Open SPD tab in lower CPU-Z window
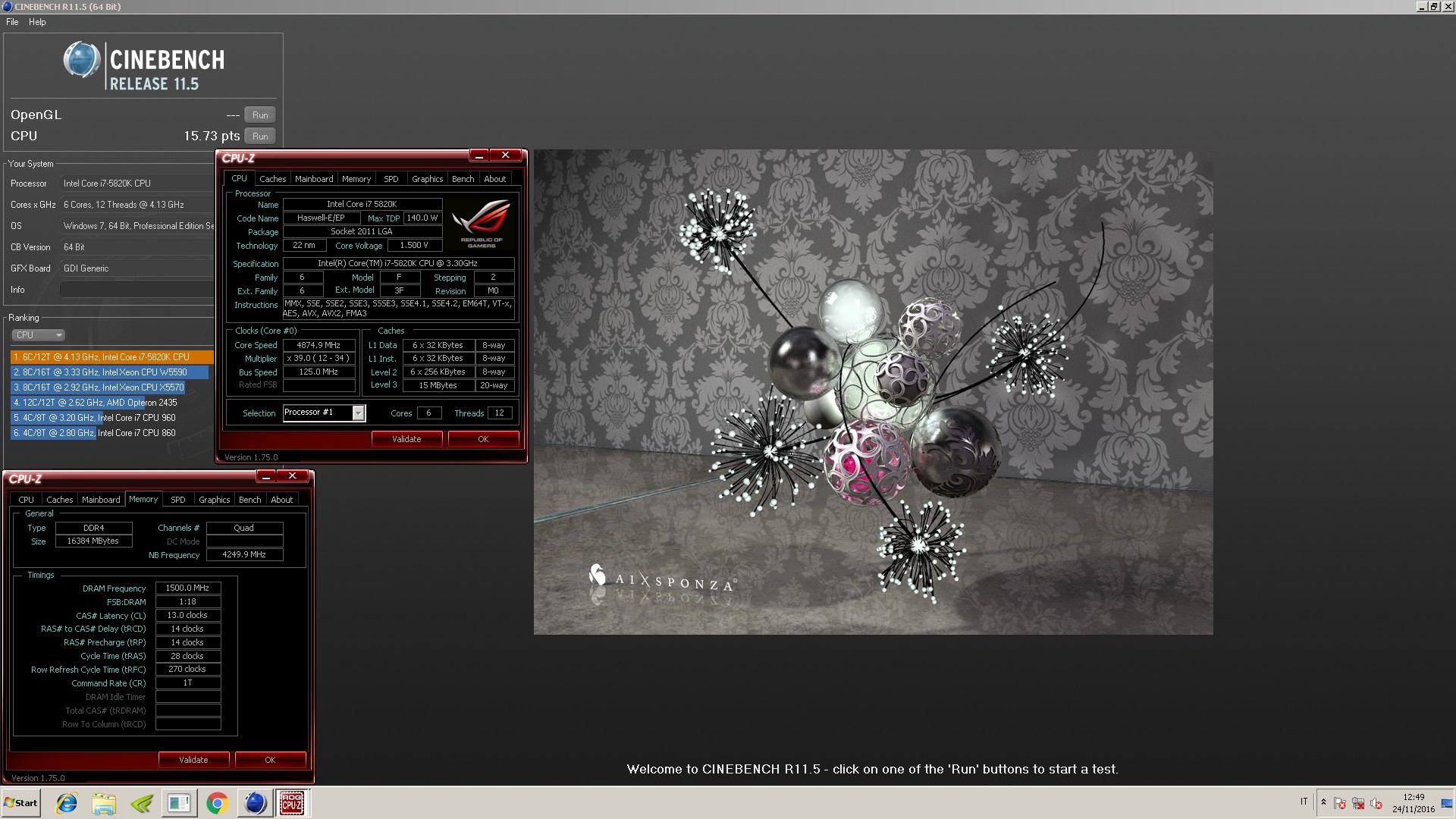 (x=178, y=500)
